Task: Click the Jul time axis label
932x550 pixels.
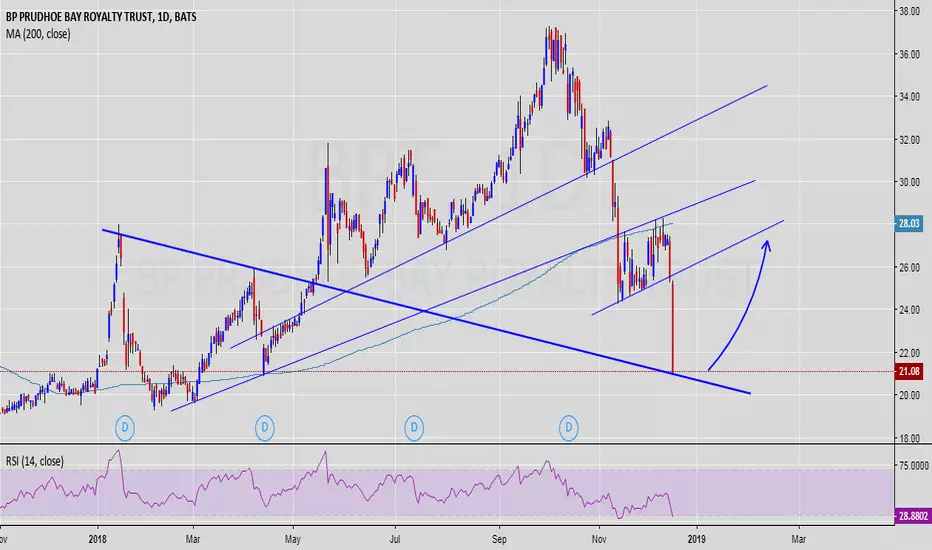Action: [395, 539]
